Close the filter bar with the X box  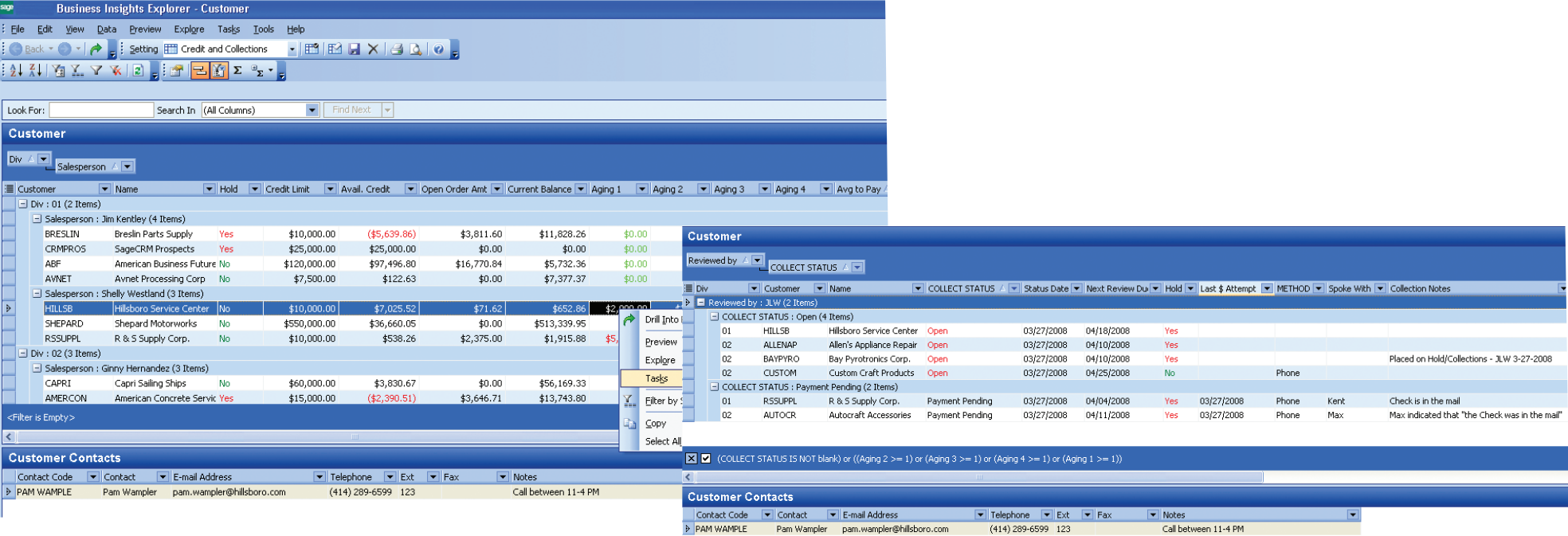[x=692, y=459]
